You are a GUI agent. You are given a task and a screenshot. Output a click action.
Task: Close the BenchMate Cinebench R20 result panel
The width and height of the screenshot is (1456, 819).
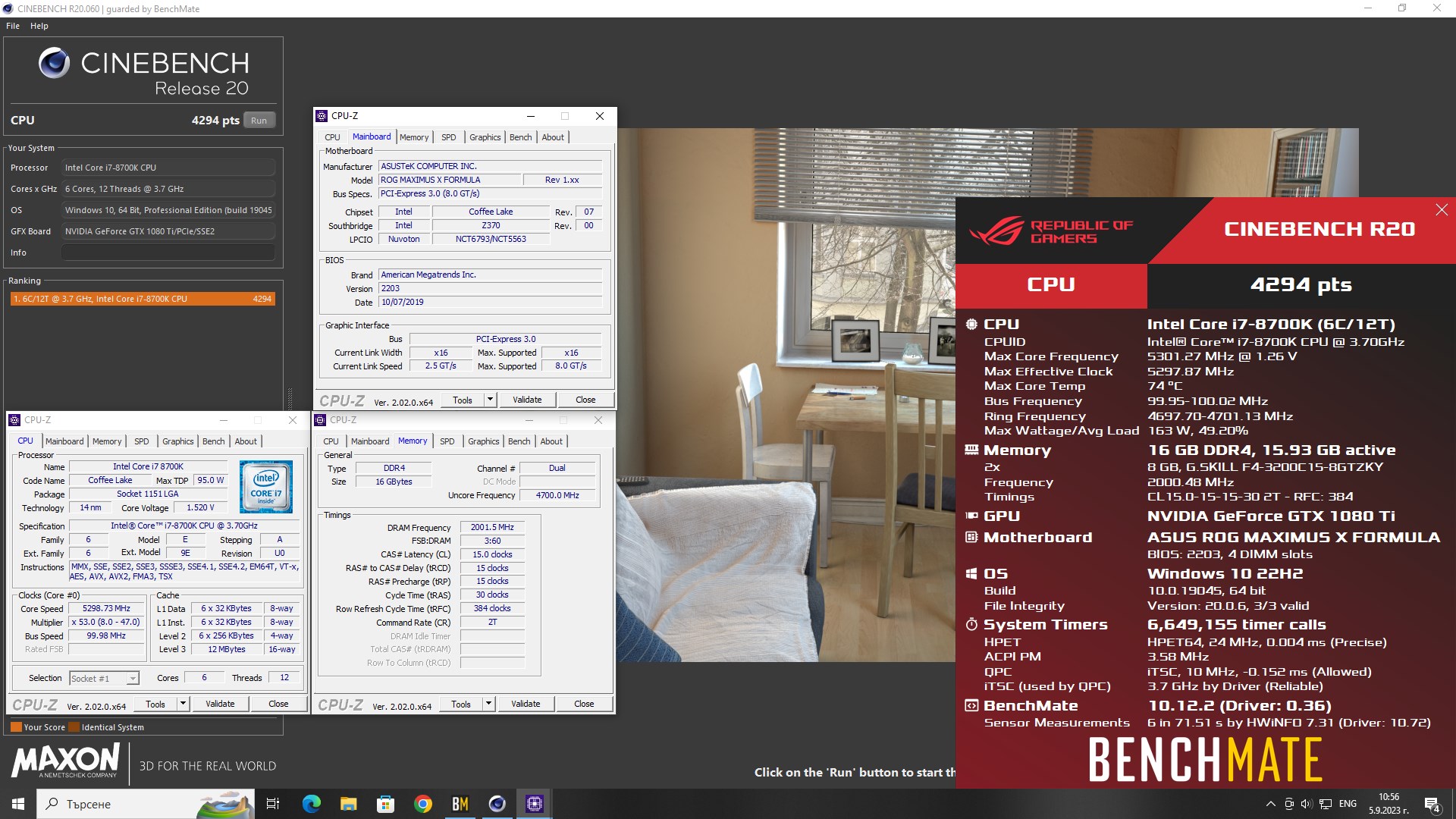(1442, 210)
